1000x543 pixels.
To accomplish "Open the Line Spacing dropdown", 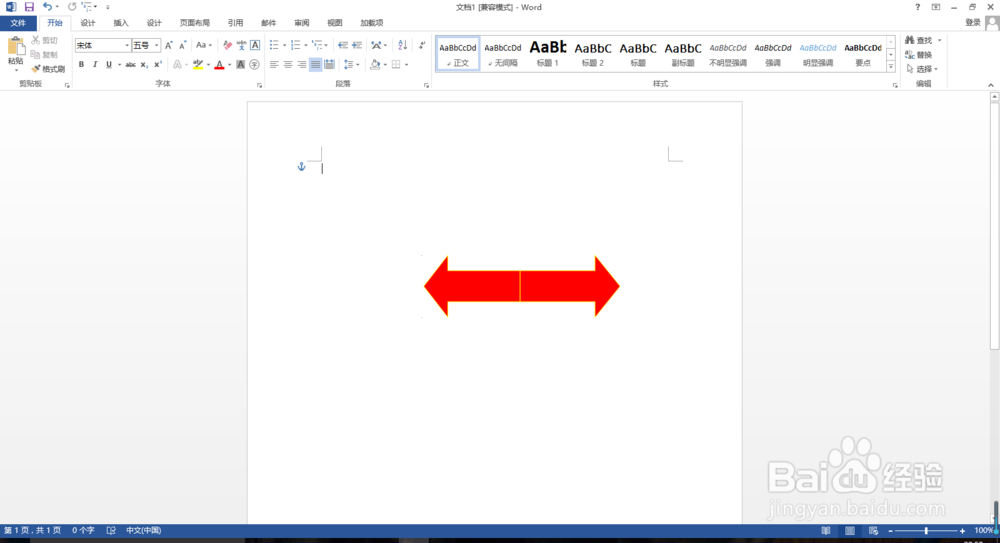I will (351, 64).
